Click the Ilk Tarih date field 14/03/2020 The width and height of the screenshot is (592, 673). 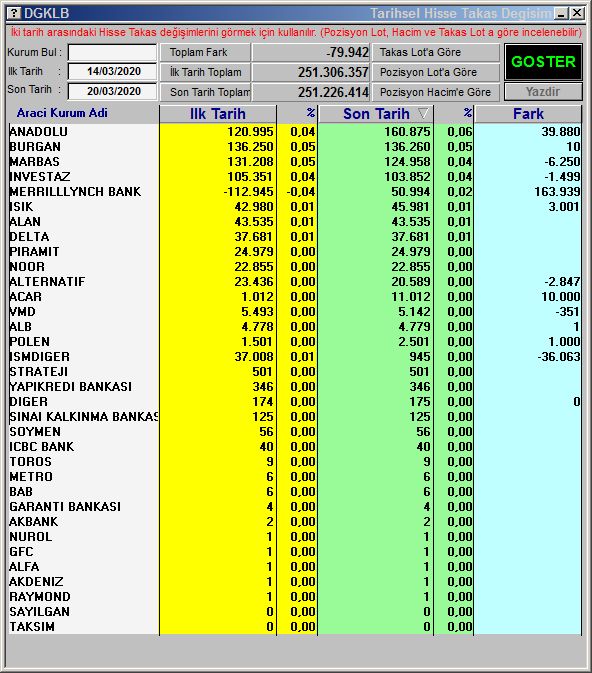click(x=112, y=71)
